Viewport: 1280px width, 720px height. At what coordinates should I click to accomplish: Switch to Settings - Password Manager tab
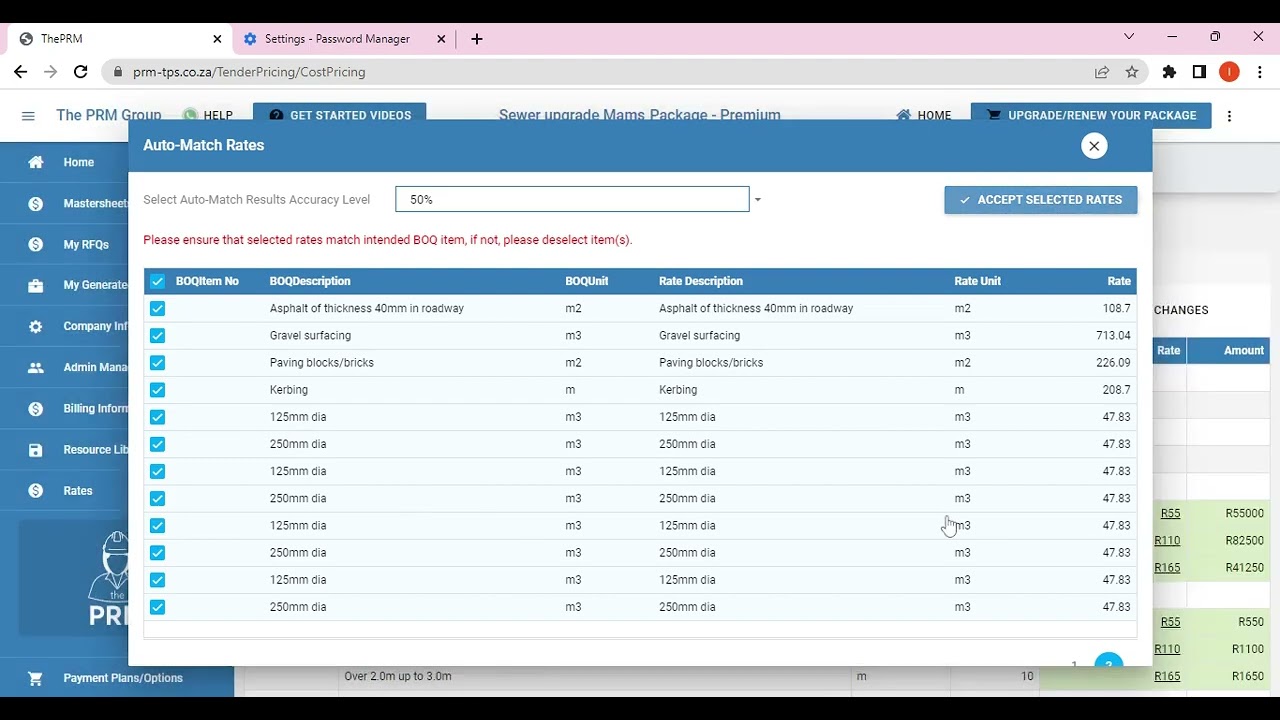[345, 39]
